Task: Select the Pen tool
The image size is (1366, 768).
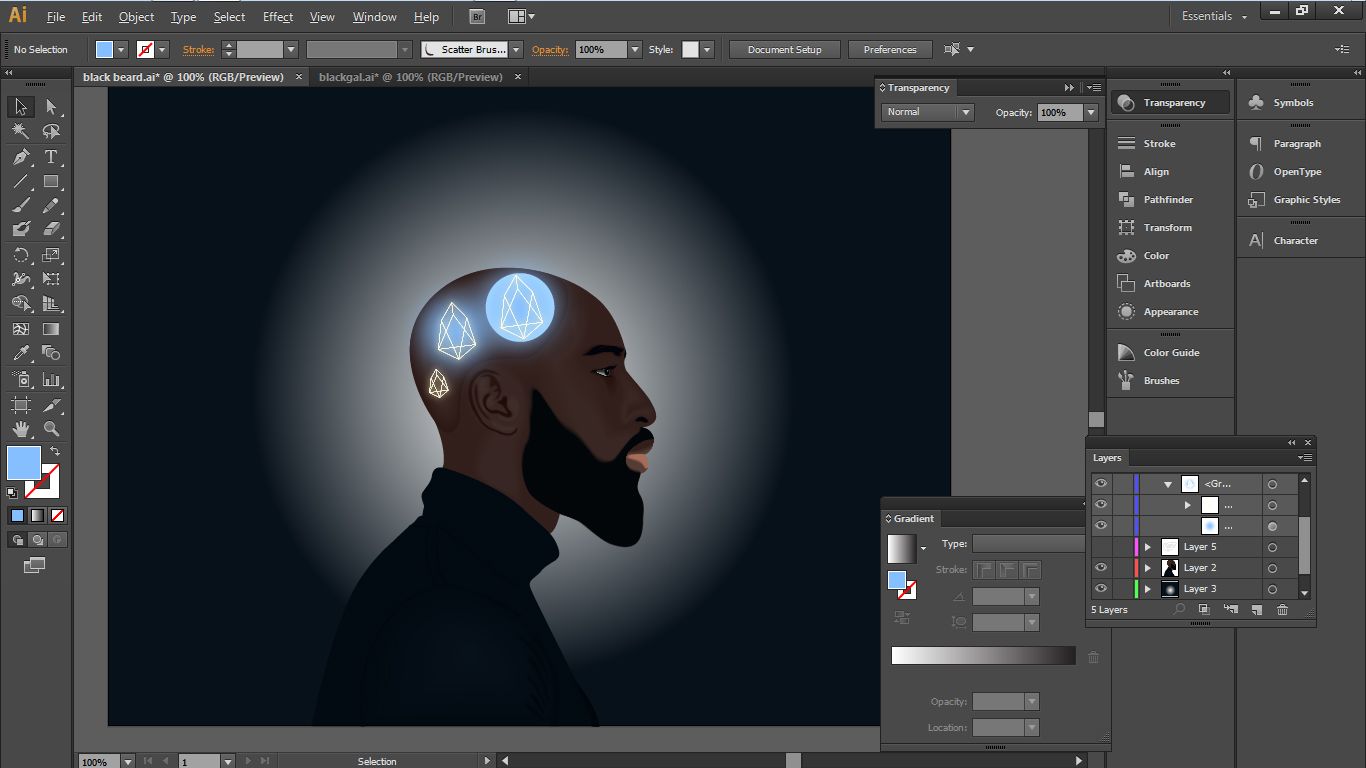Action: (x=21, y=157)
